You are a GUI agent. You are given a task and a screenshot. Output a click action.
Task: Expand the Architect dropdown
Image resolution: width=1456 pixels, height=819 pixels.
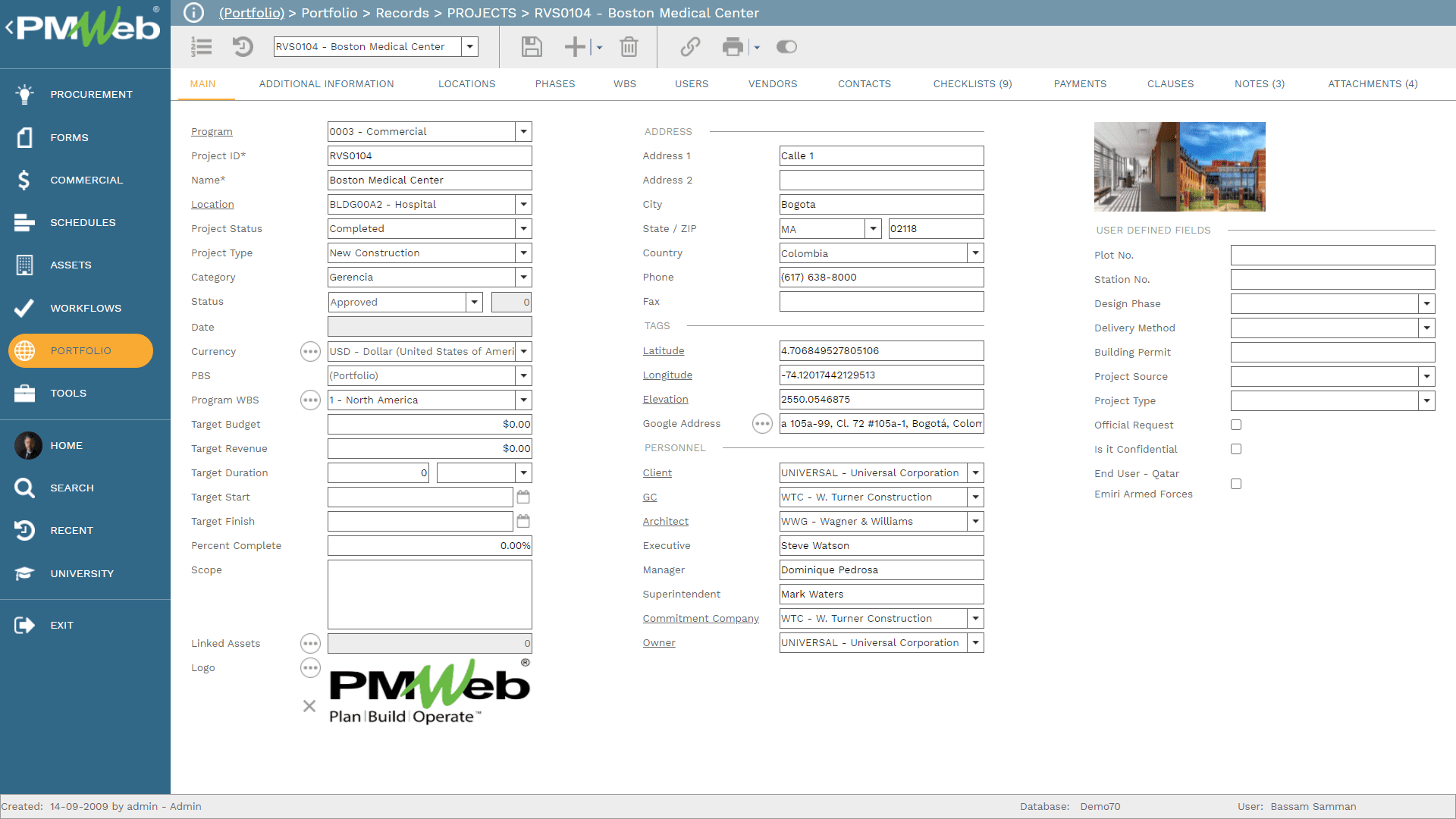(976, 521)
